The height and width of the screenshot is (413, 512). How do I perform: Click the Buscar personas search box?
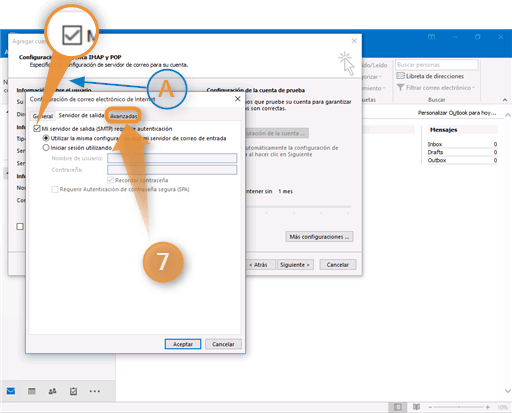coord(437,65)
